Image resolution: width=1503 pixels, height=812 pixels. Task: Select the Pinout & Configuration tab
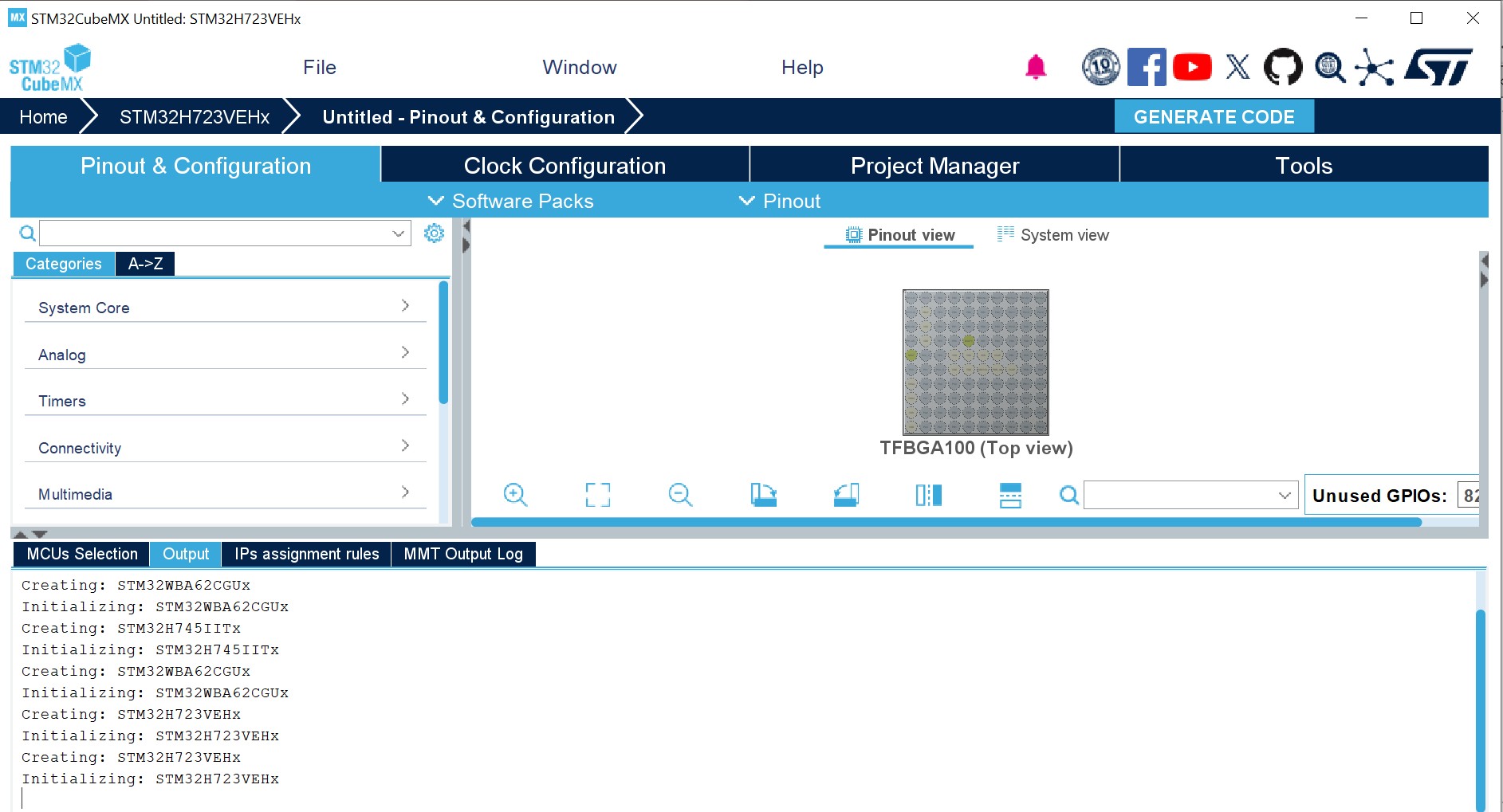pos(195,165)
